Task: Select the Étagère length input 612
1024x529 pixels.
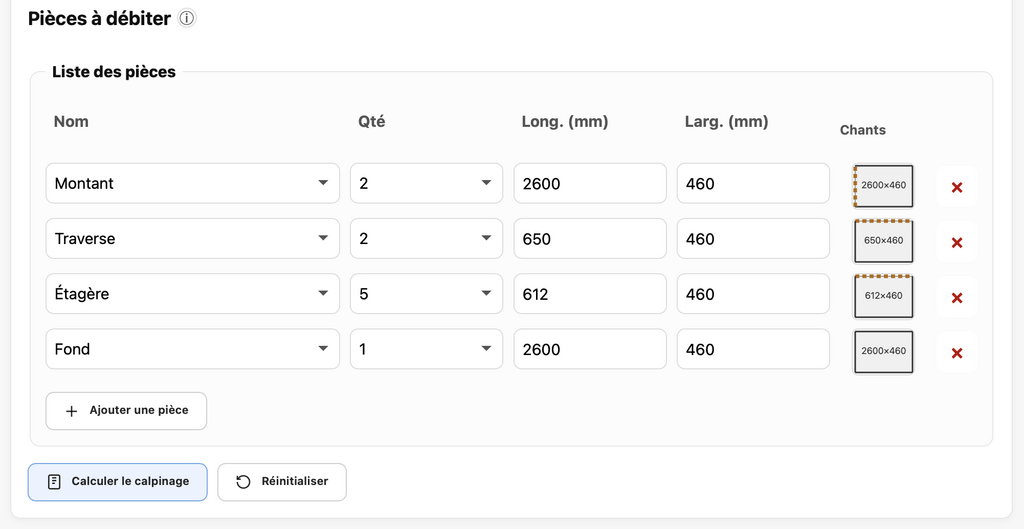Action: [589, 294]
